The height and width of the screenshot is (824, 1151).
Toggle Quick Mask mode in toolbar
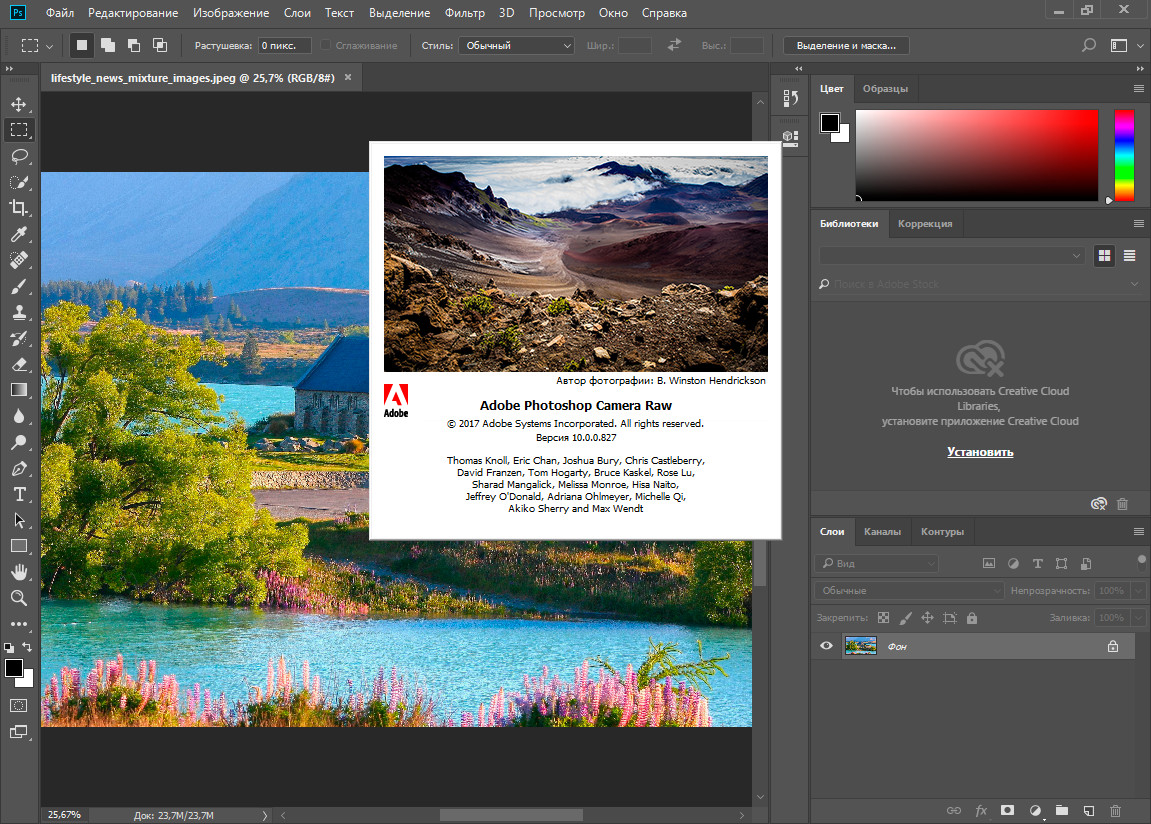tap(19, 705)
